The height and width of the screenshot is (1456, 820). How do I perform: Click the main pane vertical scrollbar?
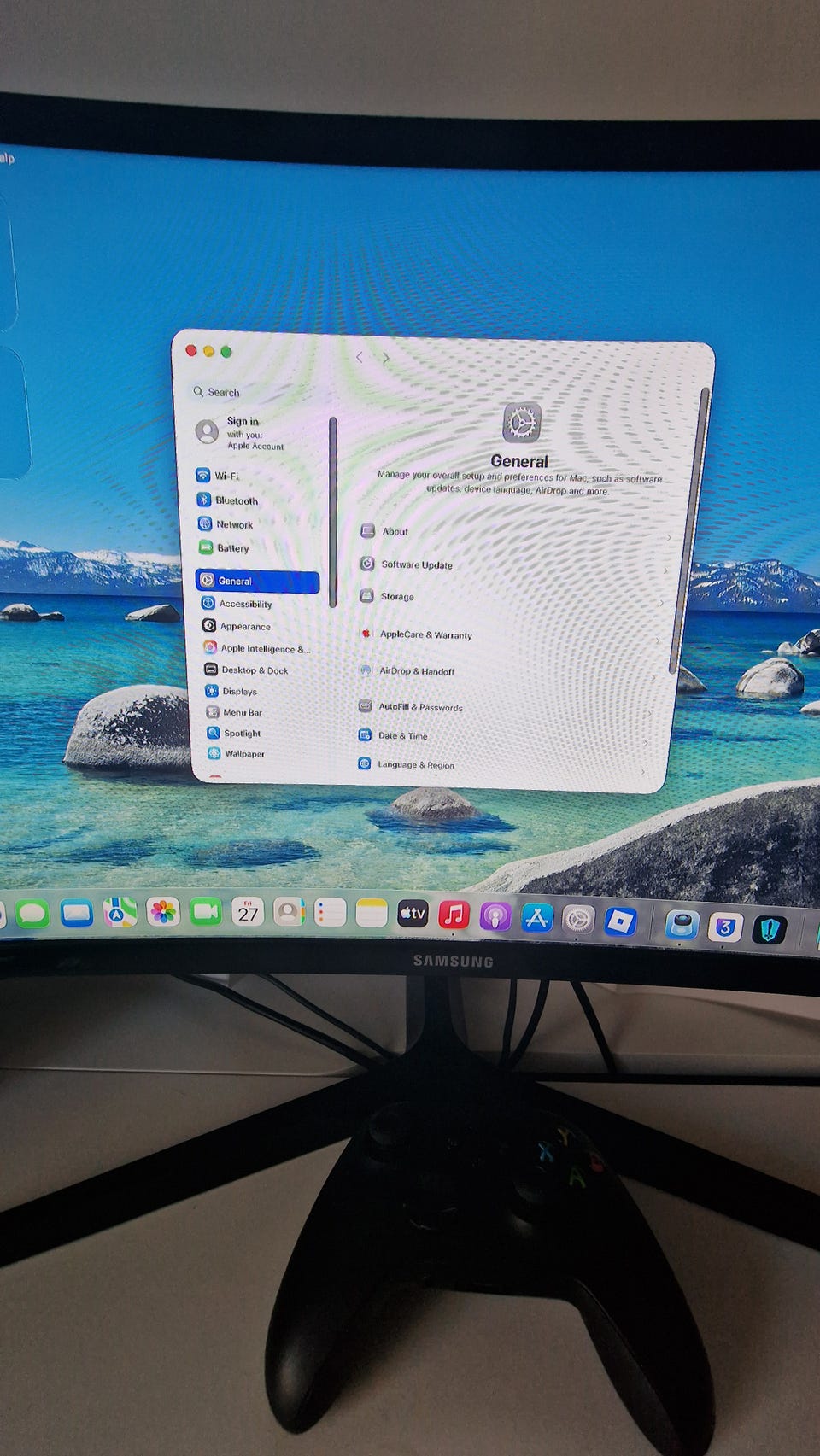coord(689,529)
